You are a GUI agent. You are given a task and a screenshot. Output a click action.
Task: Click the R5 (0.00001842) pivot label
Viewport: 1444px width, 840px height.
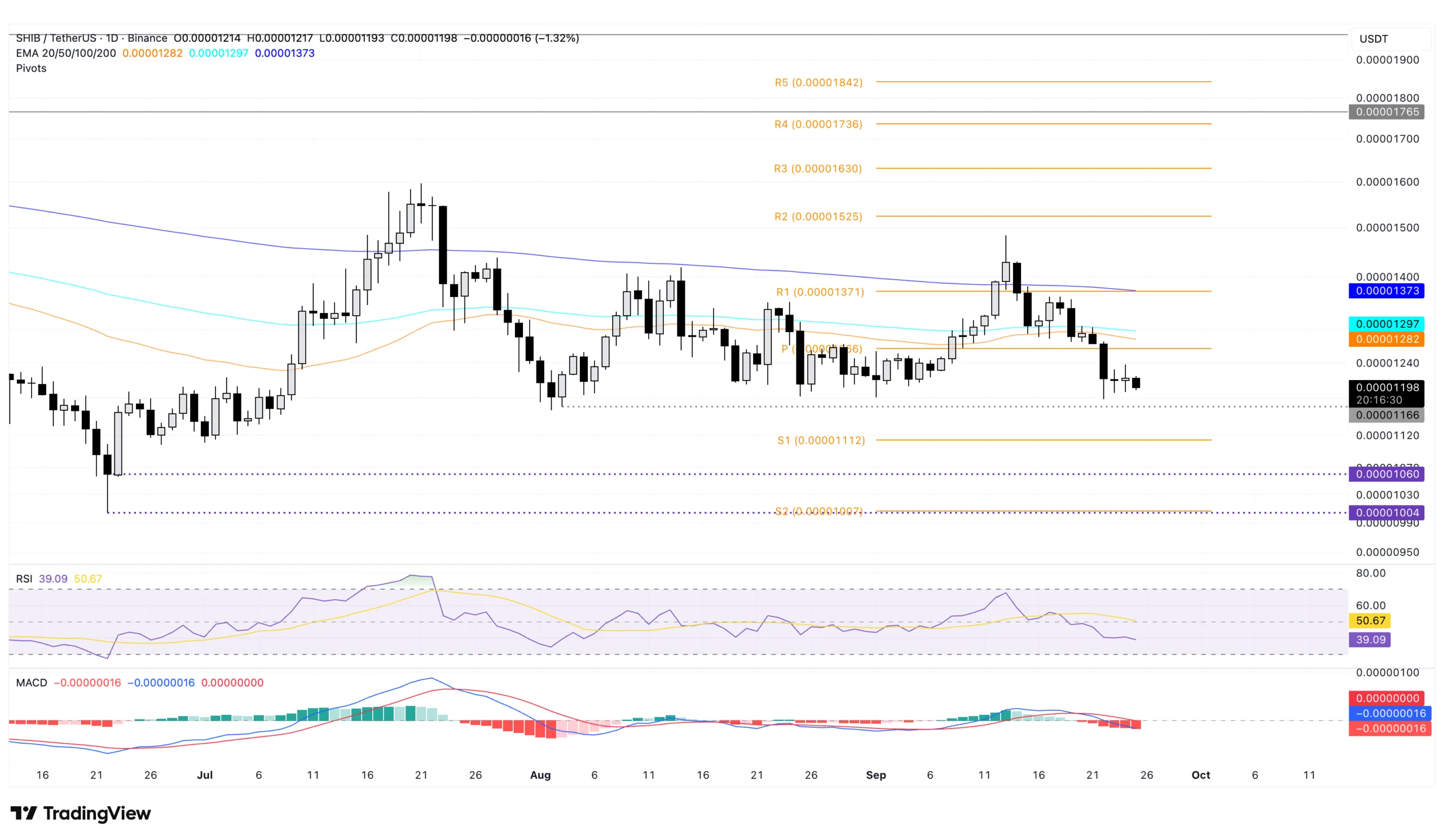coord(818,82)
